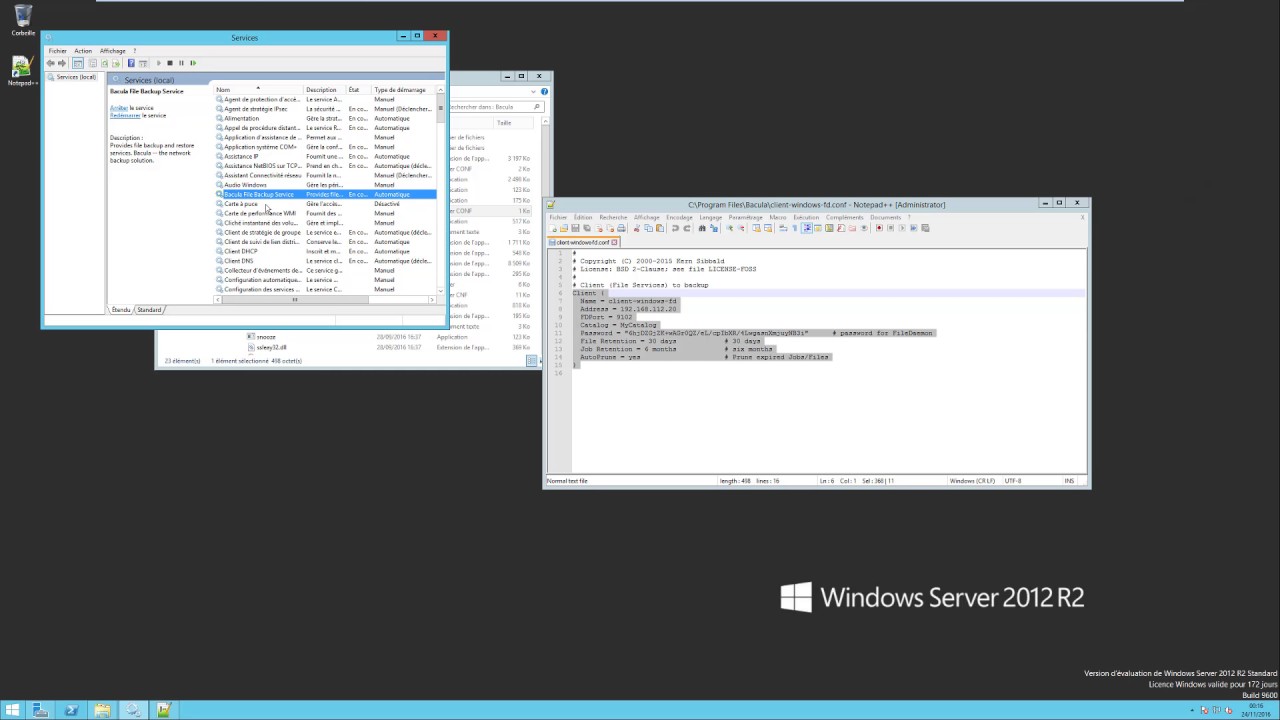Open the Compléments menu in Notepad++
1280x720 pixels.
844,217
